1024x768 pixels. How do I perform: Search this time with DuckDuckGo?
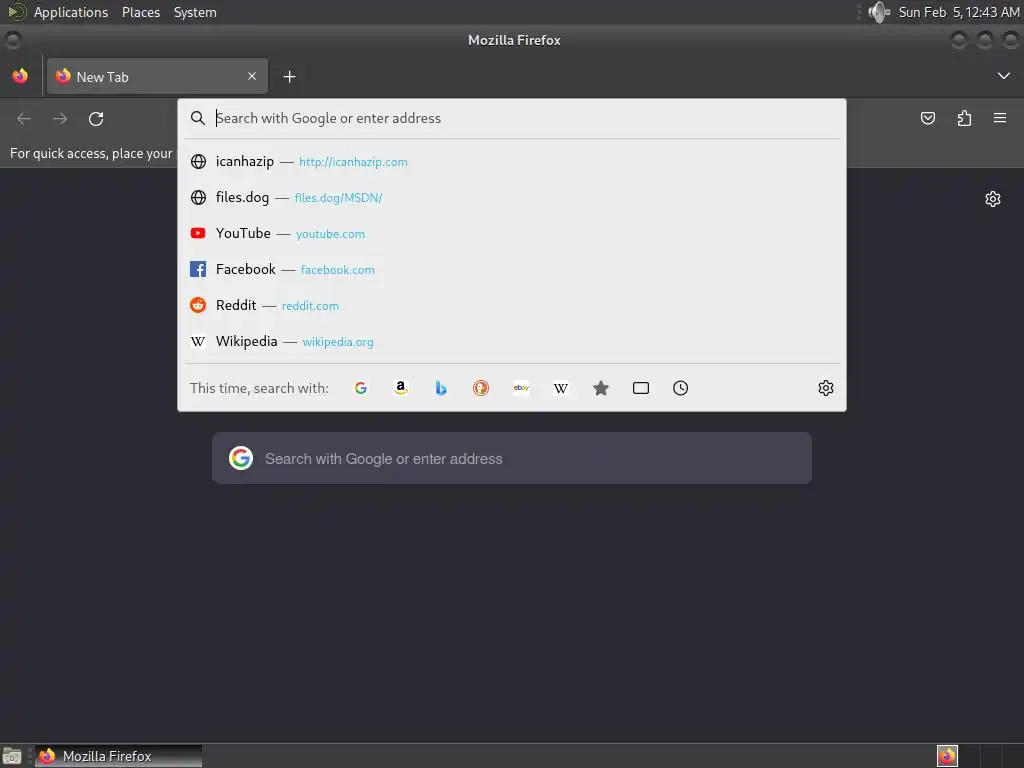click(x=481, y=388)
